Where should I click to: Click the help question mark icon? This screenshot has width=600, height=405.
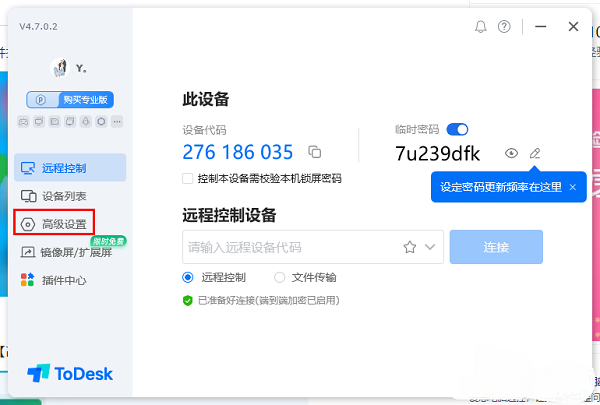pyautogui.click(x=504, y=26)
